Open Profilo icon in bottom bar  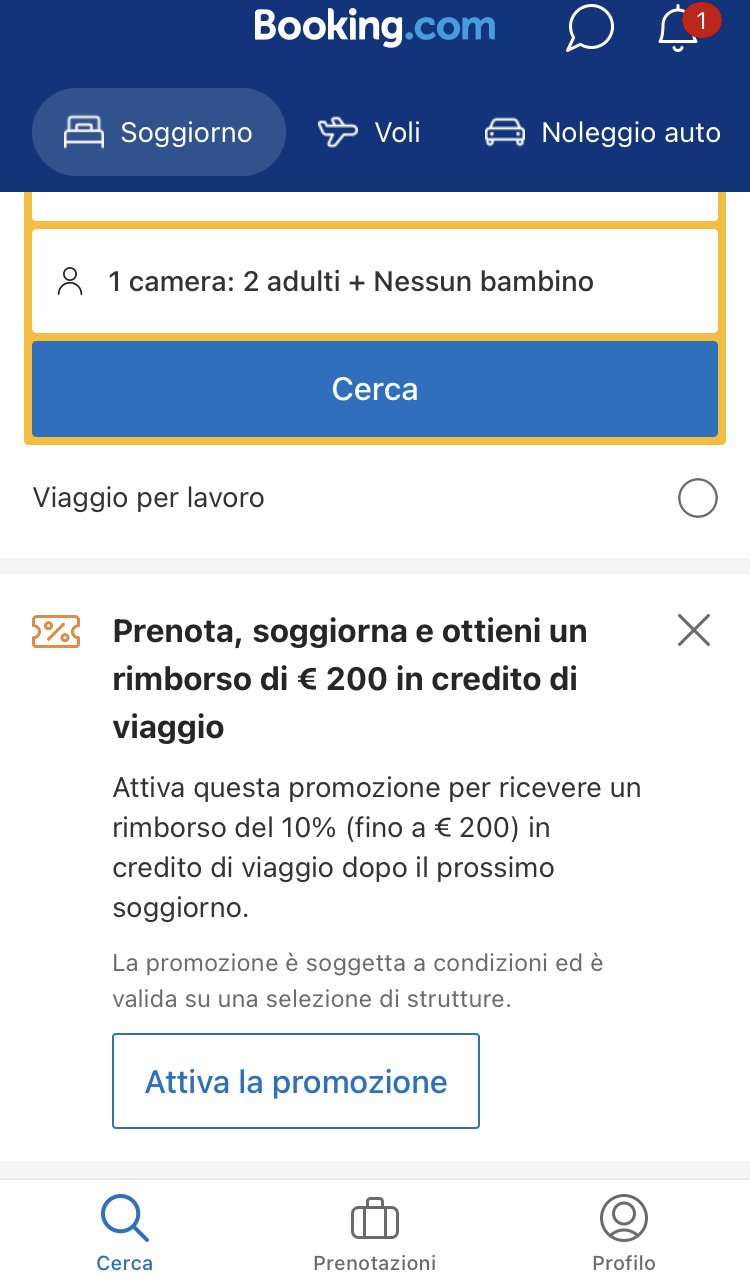624,1220
